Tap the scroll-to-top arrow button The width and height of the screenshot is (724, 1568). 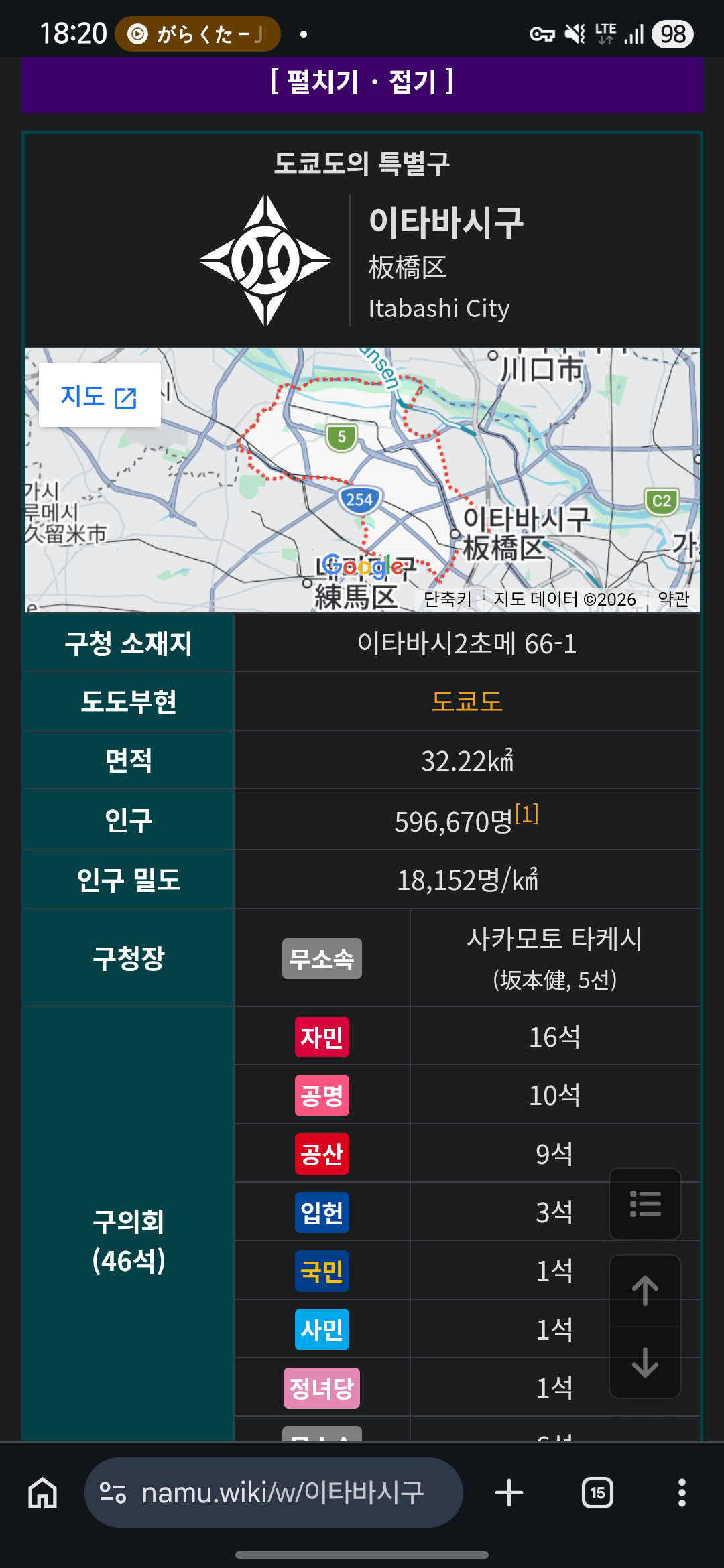645,1291
